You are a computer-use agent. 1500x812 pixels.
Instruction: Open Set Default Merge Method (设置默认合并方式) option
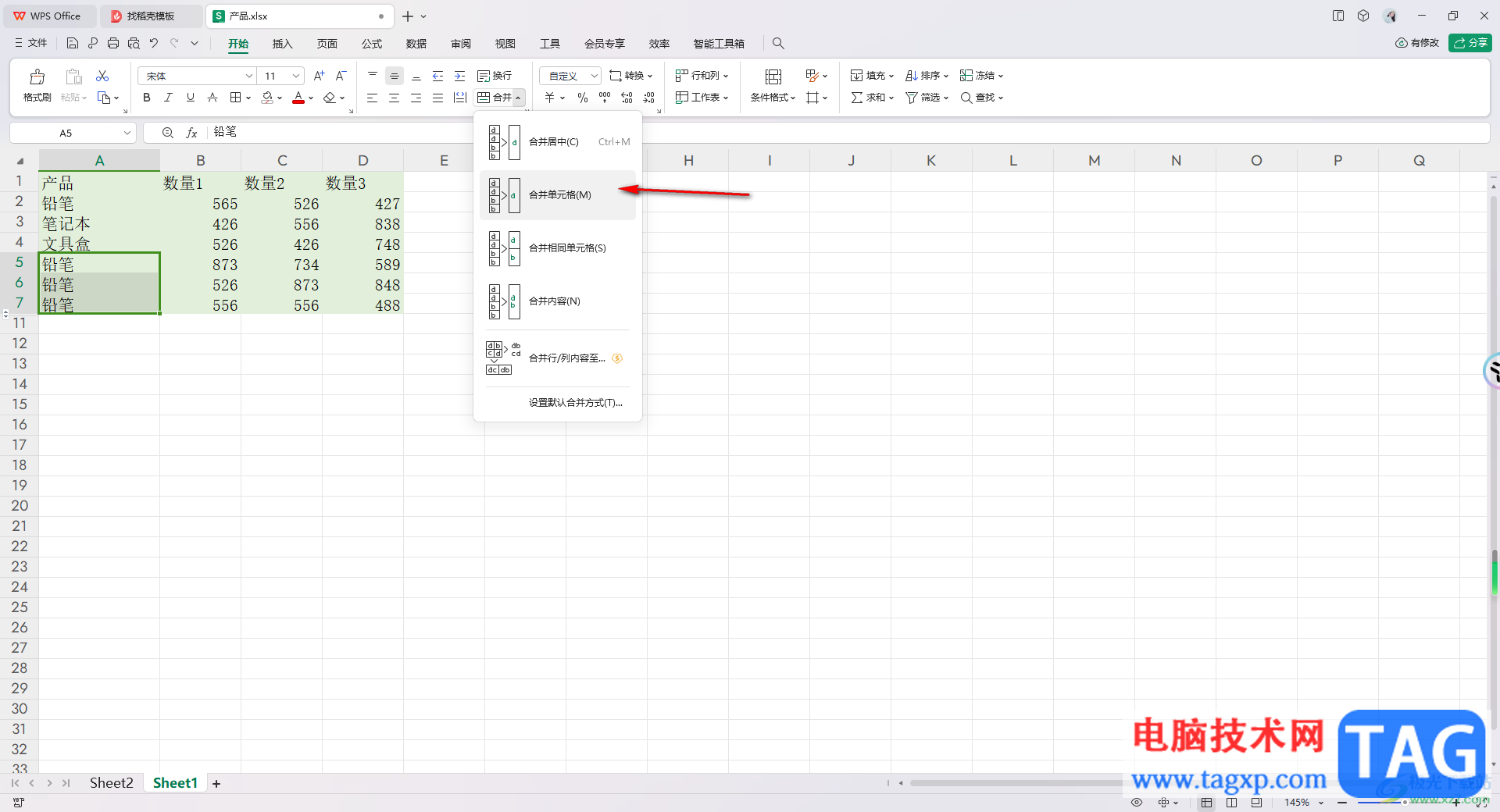(x=575, y=403)
